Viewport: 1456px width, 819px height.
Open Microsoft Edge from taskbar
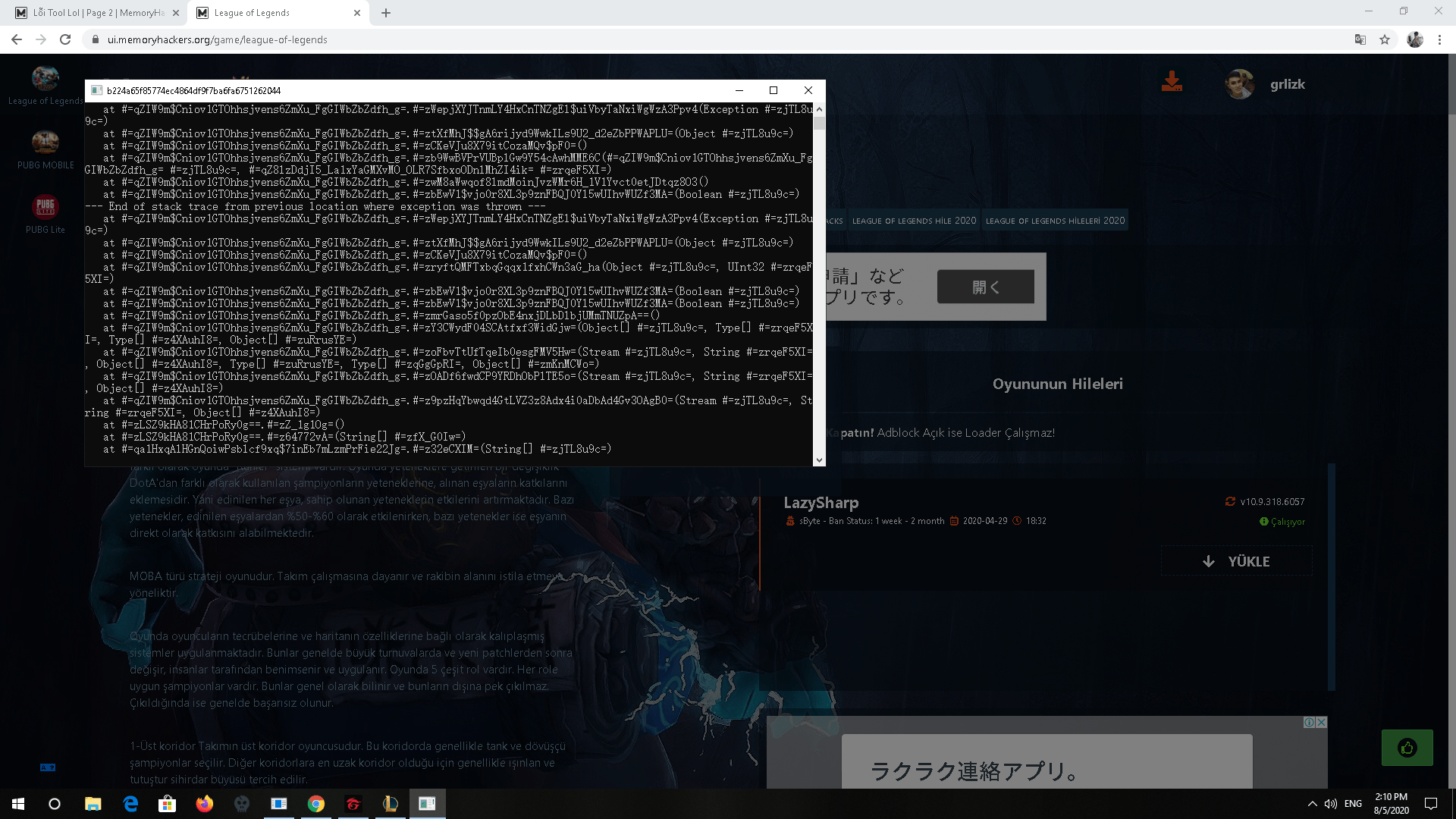tap(130, 804)
